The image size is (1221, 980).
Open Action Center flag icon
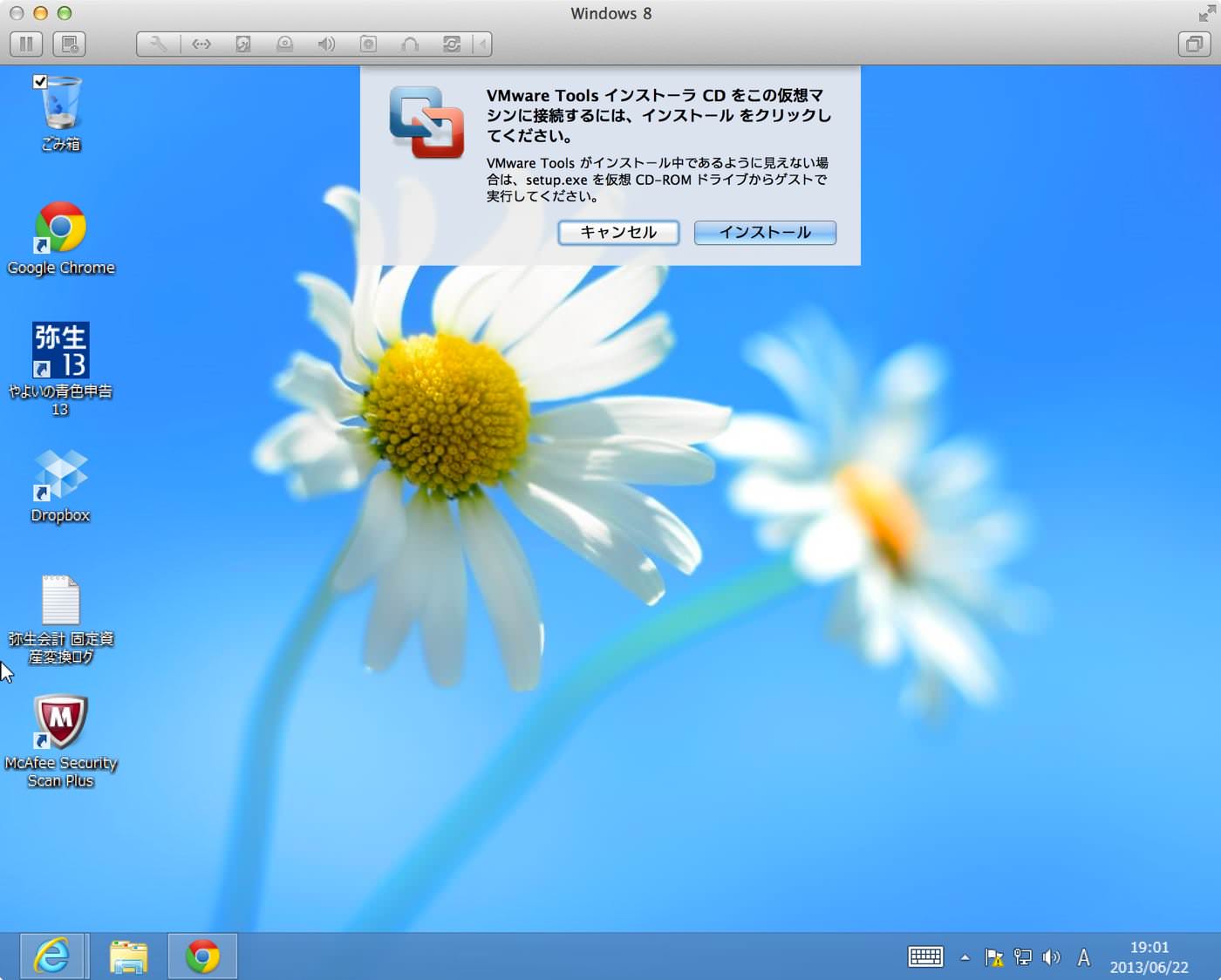tap(993, 957)
